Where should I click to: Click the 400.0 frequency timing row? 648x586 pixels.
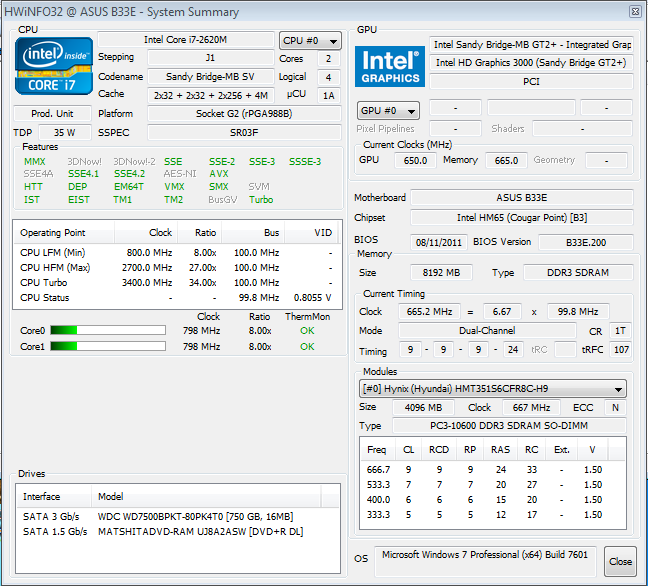coord(493,500)
